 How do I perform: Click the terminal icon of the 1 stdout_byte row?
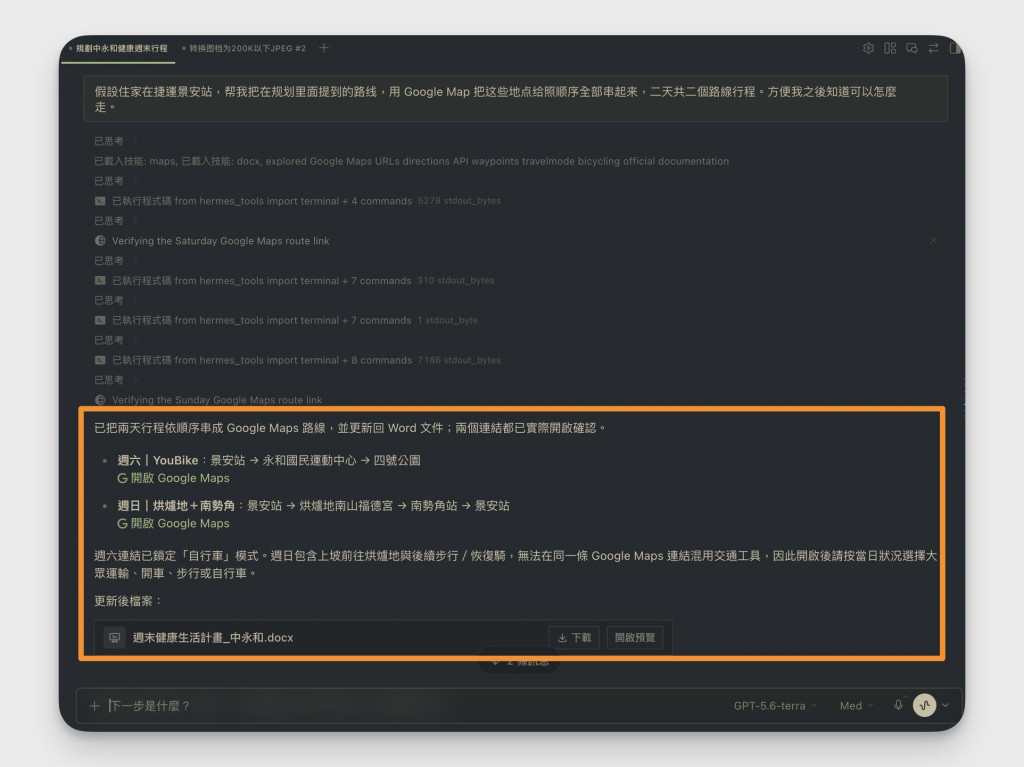(100, 321)
